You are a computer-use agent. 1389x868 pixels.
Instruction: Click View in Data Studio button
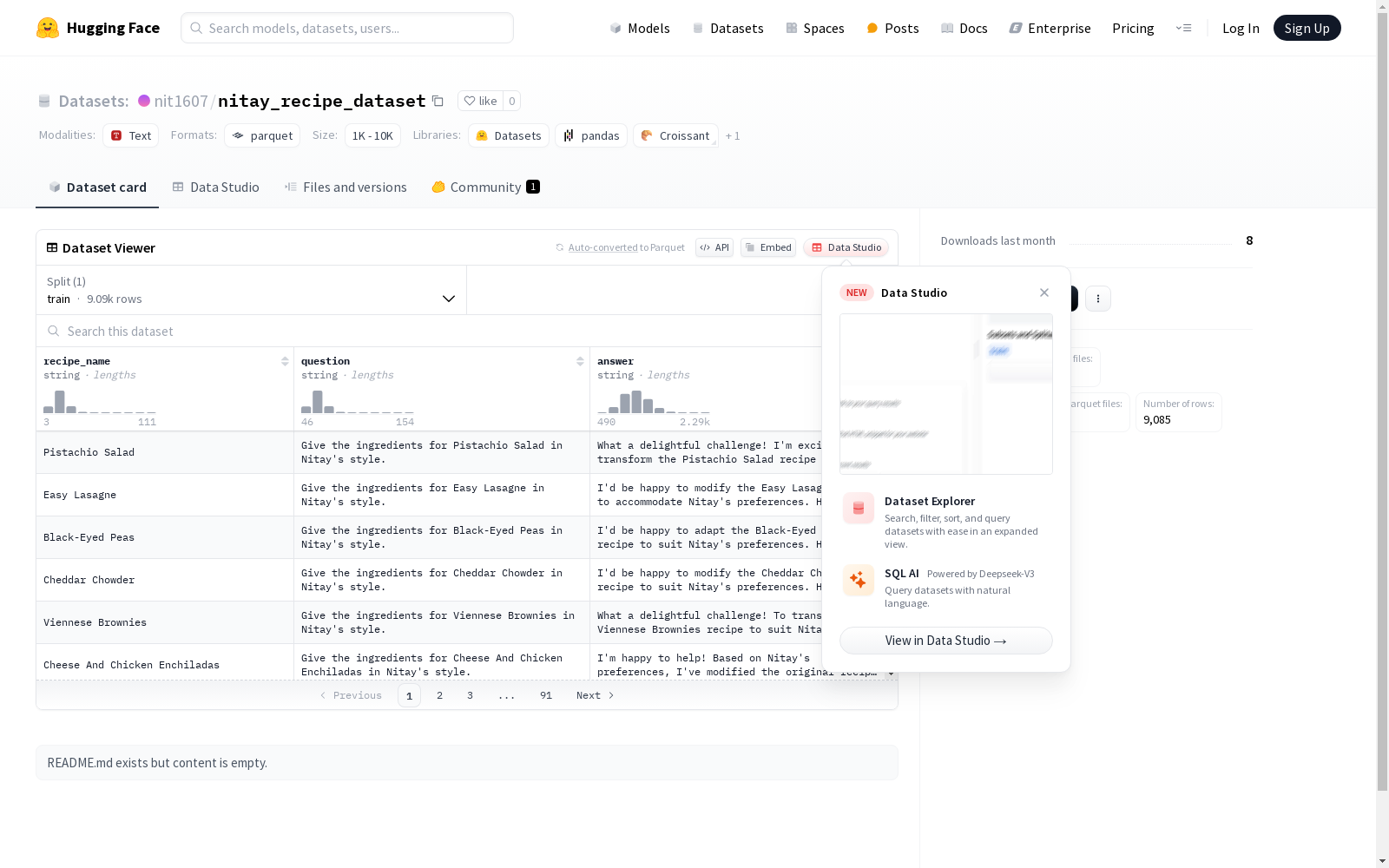946,641
